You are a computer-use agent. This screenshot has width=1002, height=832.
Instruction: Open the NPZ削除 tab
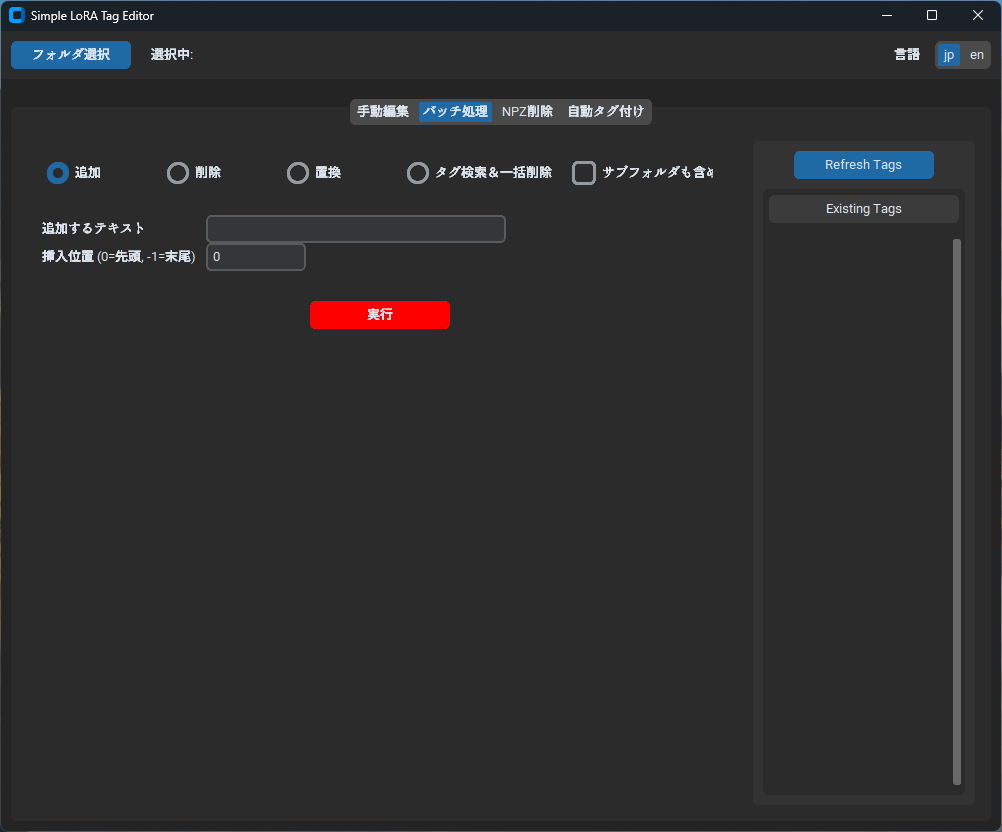(527, 111)
